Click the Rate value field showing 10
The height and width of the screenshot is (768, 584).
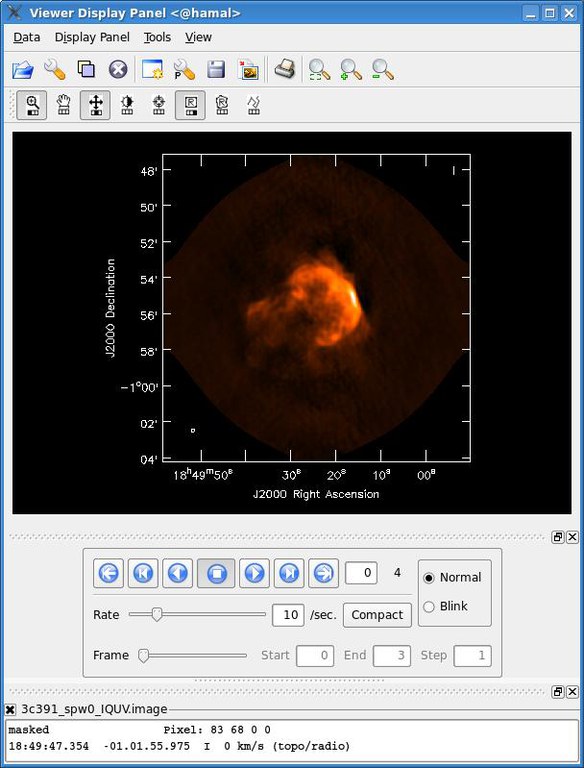pos(288,615)
